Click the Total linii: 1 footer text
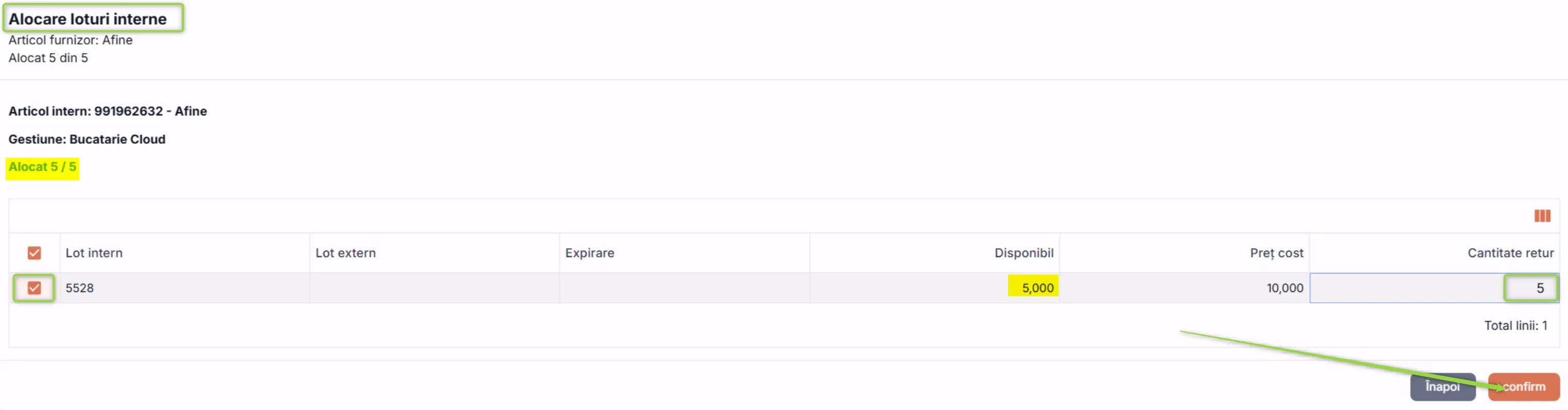 pyautogui.click(x=1515, y=326)
